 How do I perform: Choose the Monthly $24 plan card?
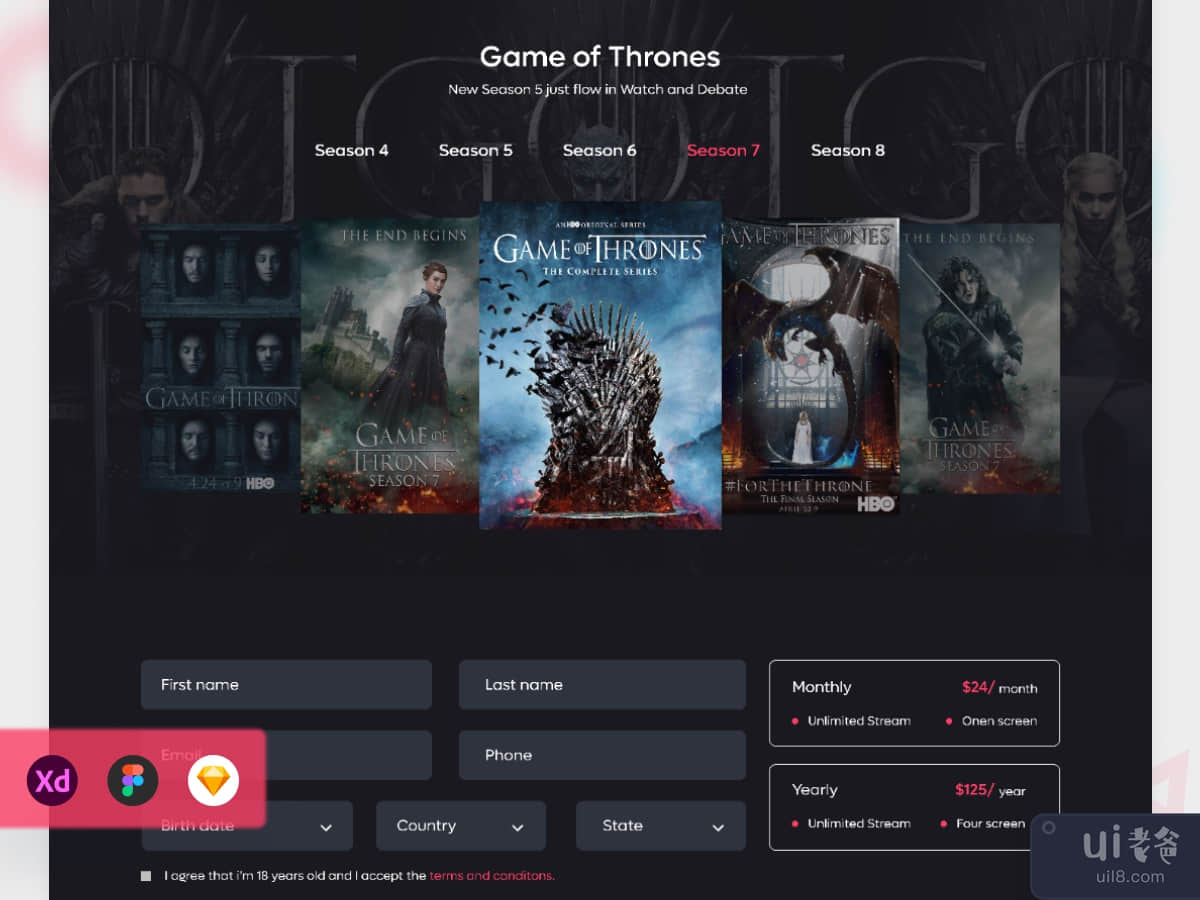(x=914, y=703)
